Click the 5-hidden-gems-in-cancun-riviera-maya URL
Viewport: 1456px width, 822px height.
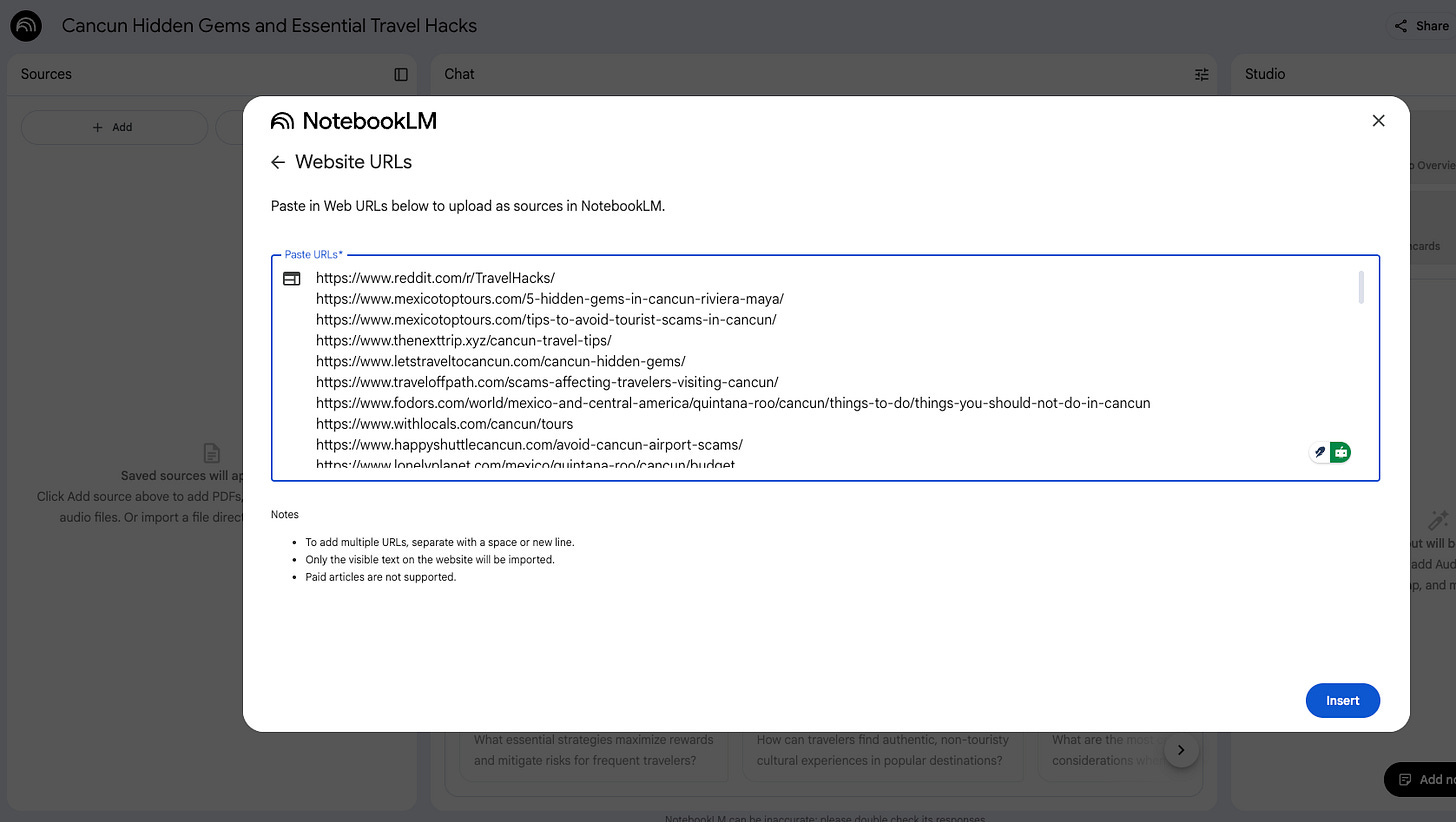[550, 299]
